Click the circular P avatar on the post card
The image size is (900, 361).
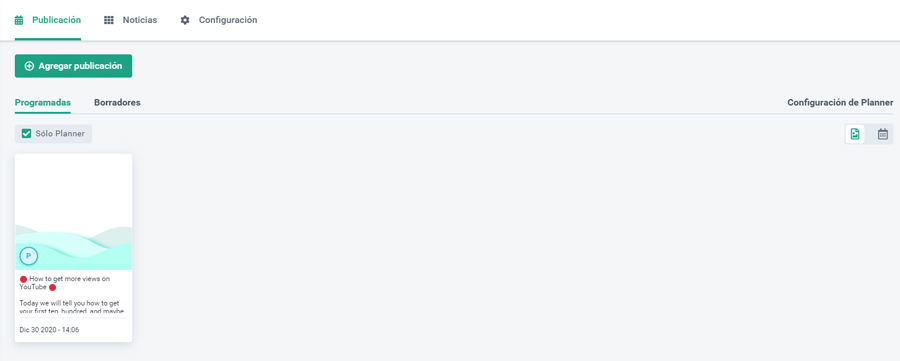(x=28, y=255)
